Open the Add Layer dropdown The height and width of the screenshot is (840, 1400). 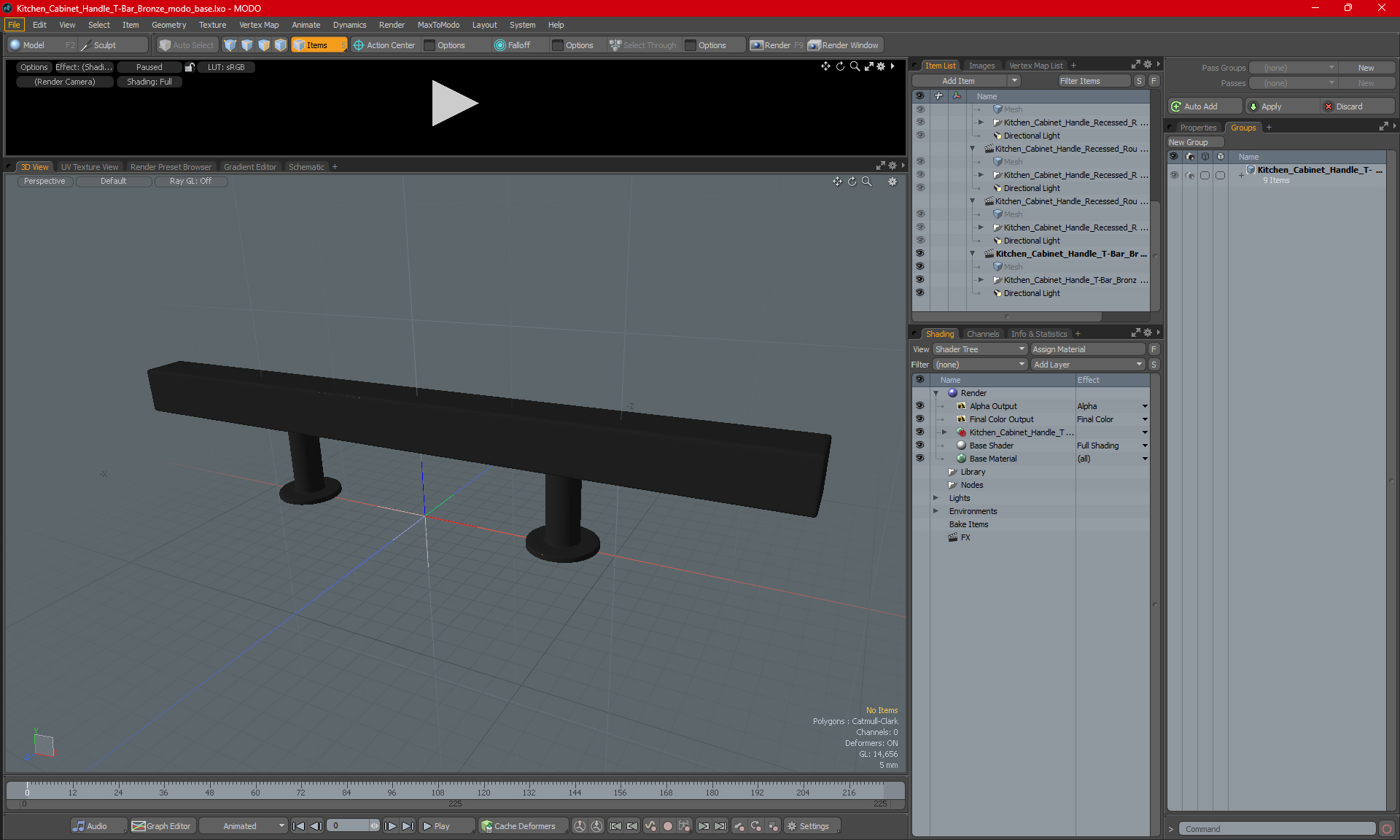point(1088,365)
